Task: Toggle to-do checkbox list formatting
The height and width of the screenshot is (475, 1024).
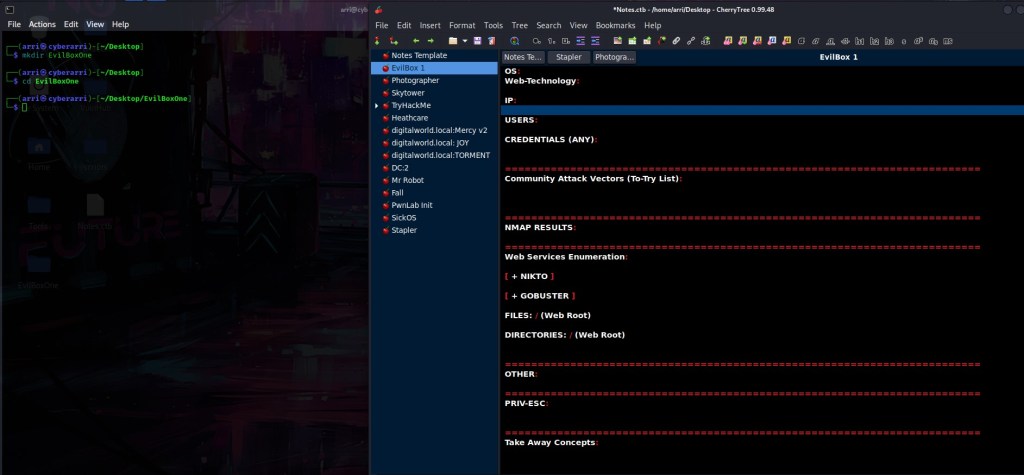Action: (x=566, y=41)
